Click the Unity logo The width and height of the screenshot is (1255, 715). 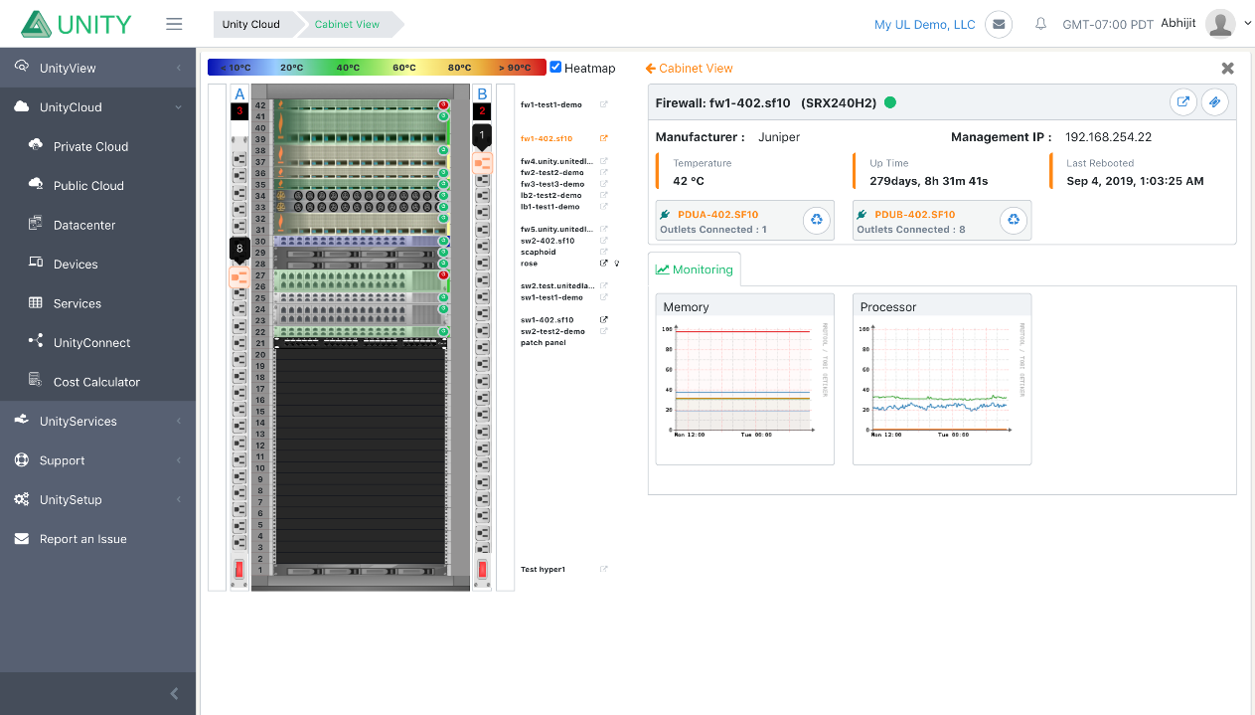coord(77,24)
